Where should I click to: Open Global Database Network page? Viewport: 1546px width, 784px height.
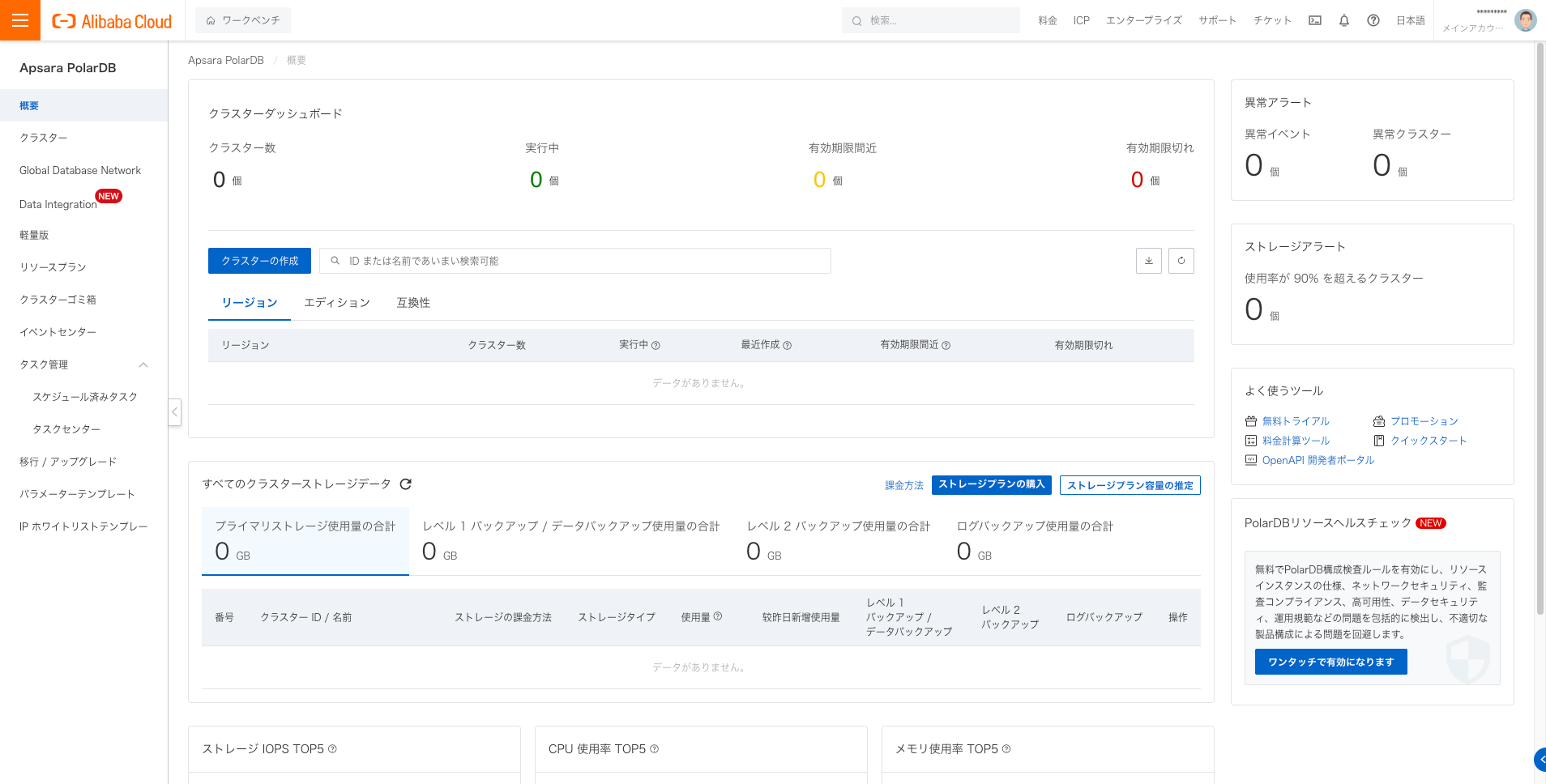coord(84,170)
